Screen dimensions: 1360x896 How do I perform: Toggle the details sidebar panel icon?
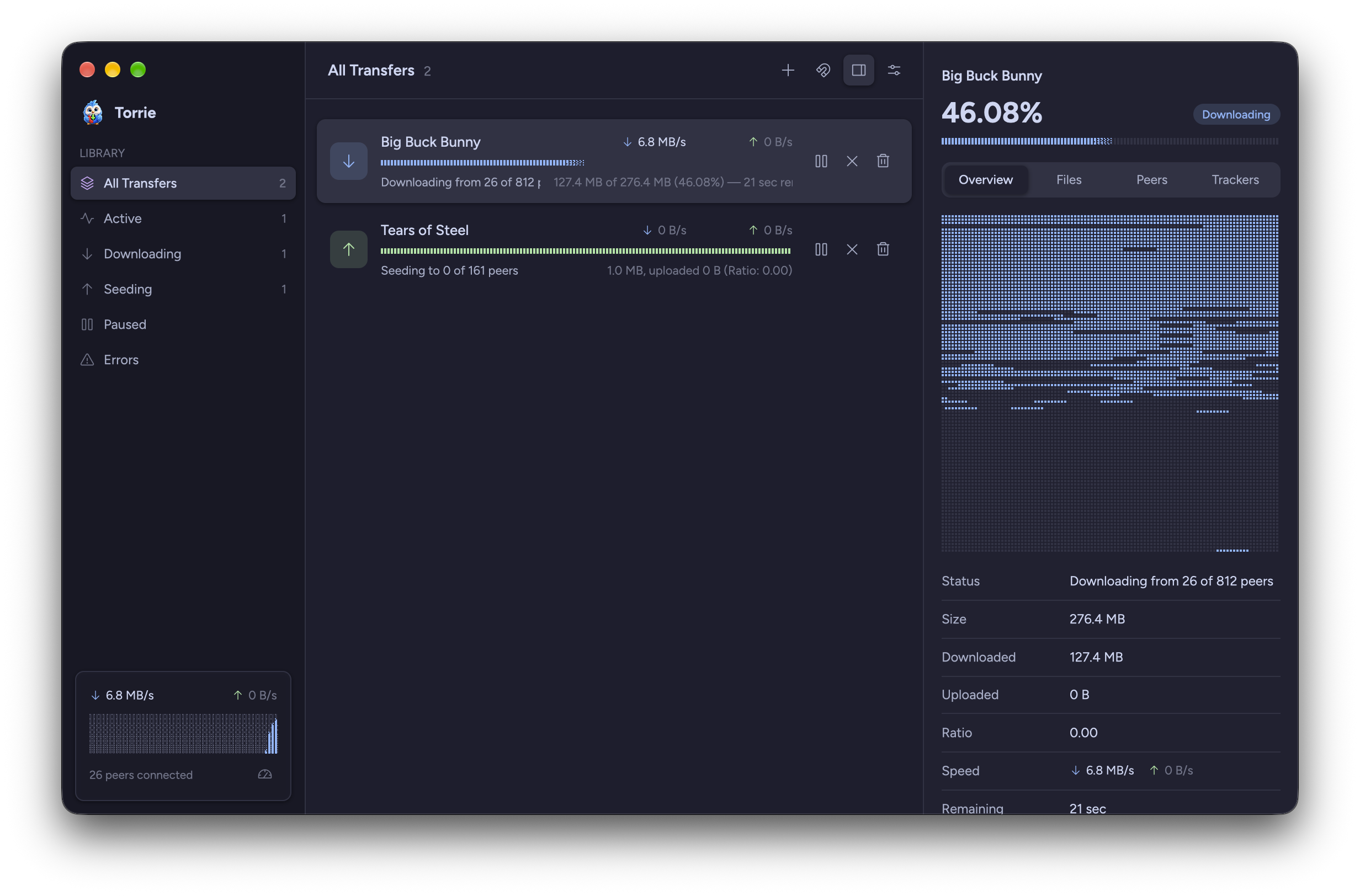click(859, 70)
